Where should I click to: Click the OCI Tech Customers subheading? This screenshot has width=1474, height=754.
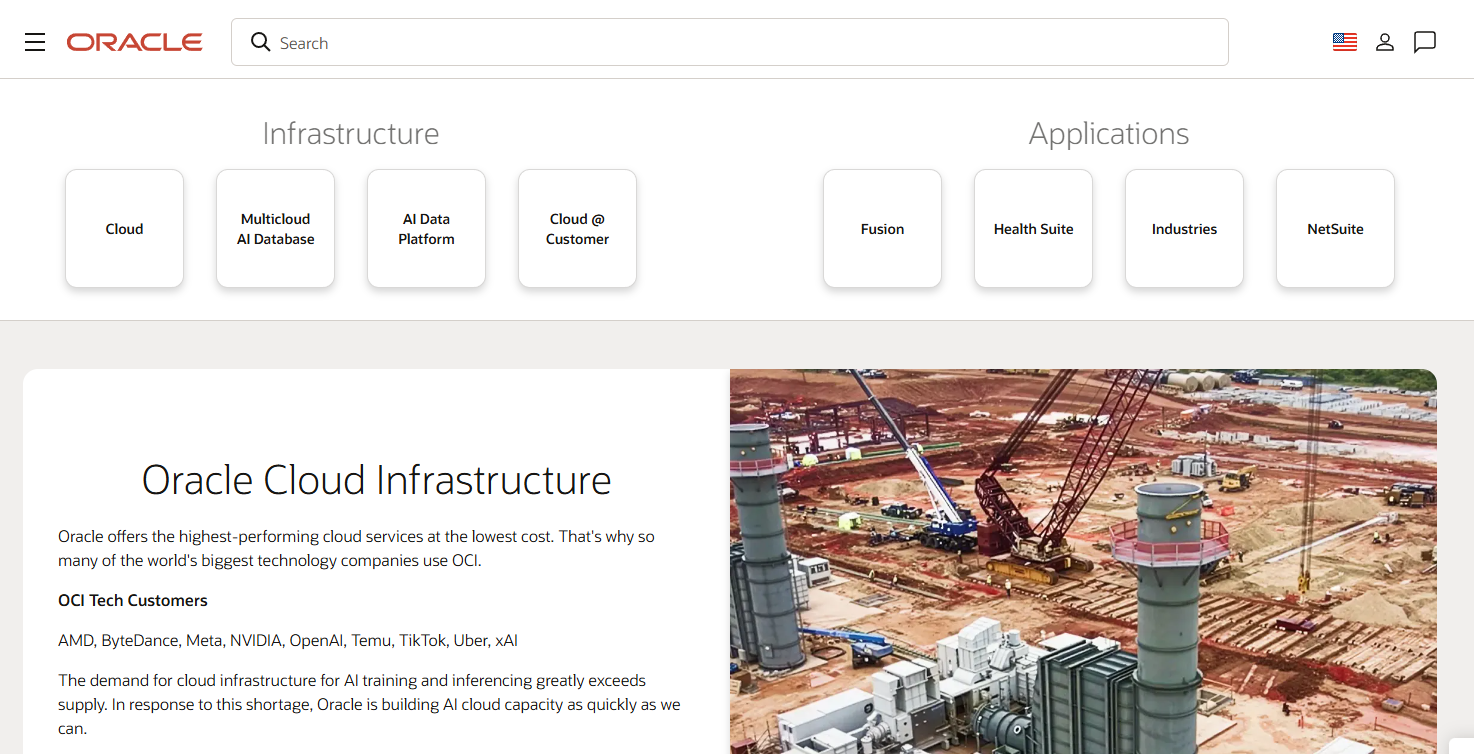(x=133, y=601)
